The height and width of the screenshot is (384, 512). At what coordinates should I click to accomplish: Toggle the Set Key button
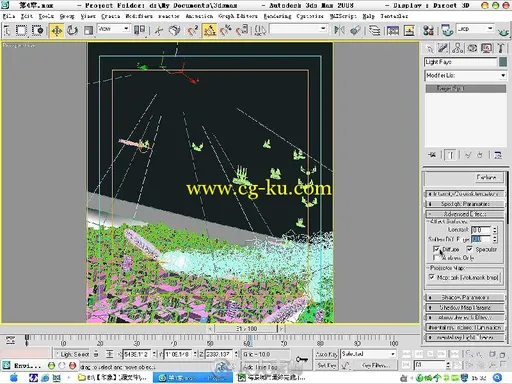(x=327, y=366)
